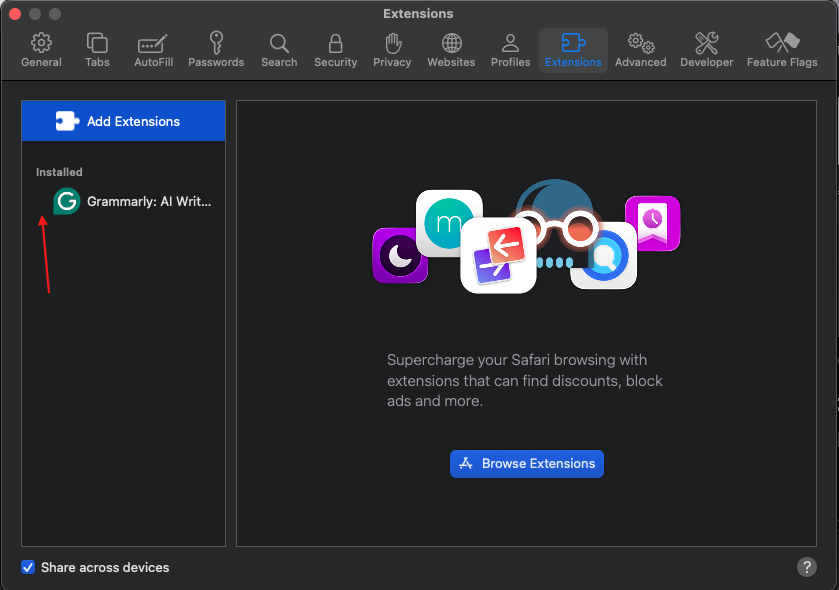Switch to the Tabs preferences icon
This screenshot has height=590, width=839.
pos(97,50)
